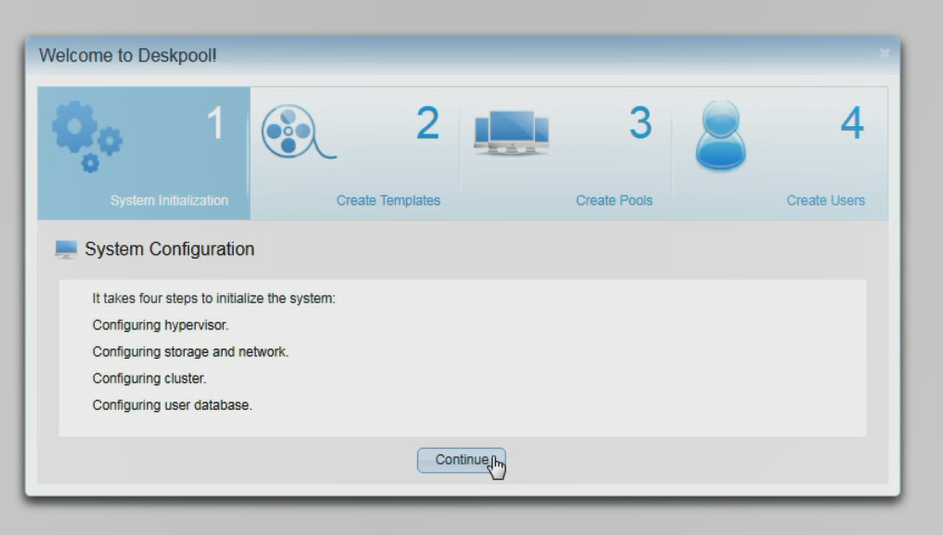This screenshot has width=943, height=535.
Task: Click the System Configuration monitor icon
Action: tap(66, 249)
